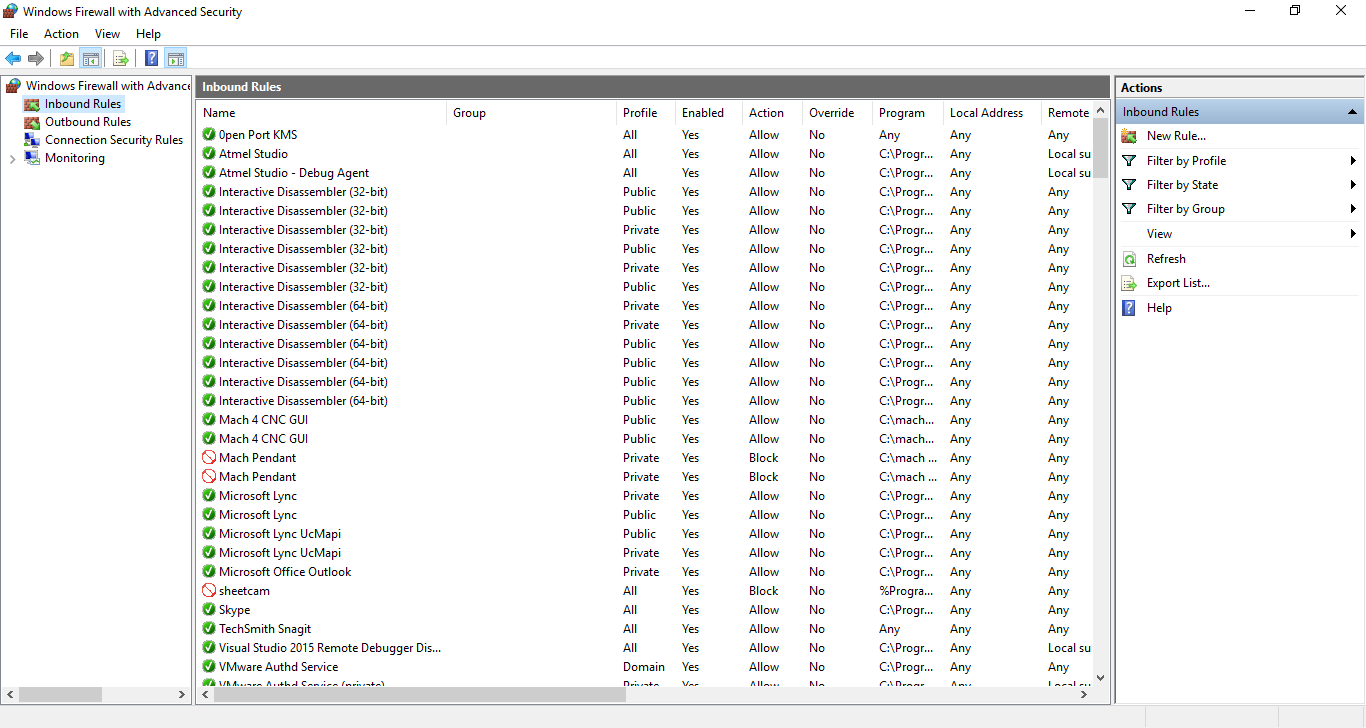Toggle the Show/Hide Action Pane toolbar icon
The width and height of the screenshot is (1366, 728).
(x=176, y=58)
